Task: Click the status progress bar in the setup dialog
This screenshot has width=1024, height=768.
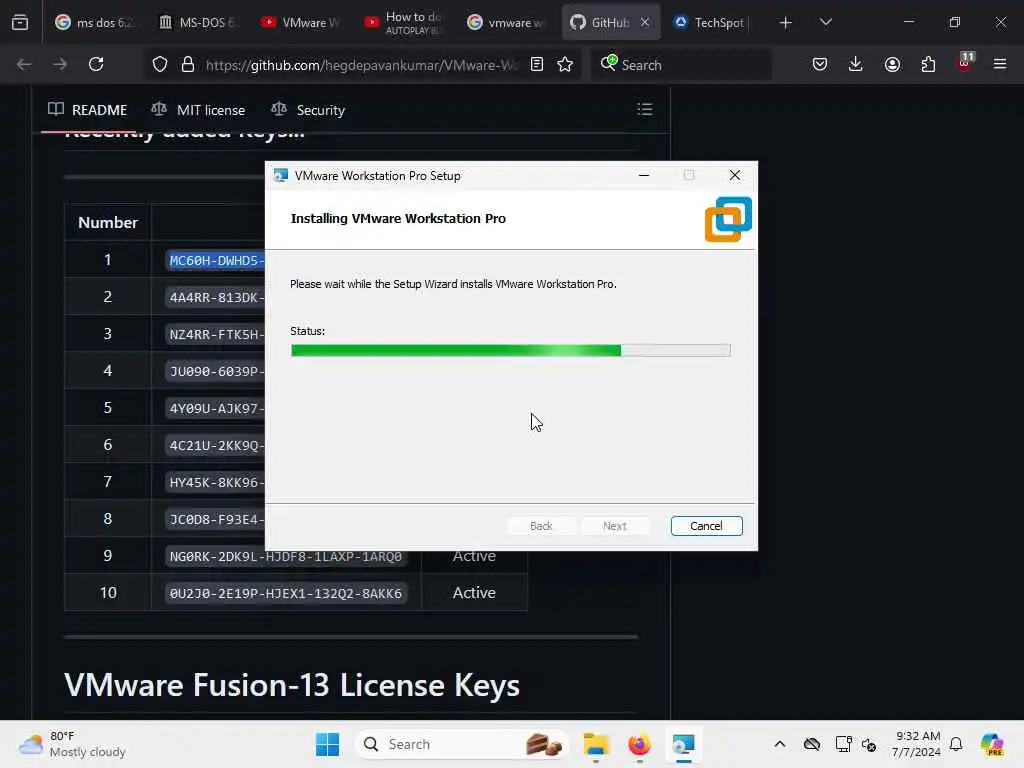Action: click(511, 350)
